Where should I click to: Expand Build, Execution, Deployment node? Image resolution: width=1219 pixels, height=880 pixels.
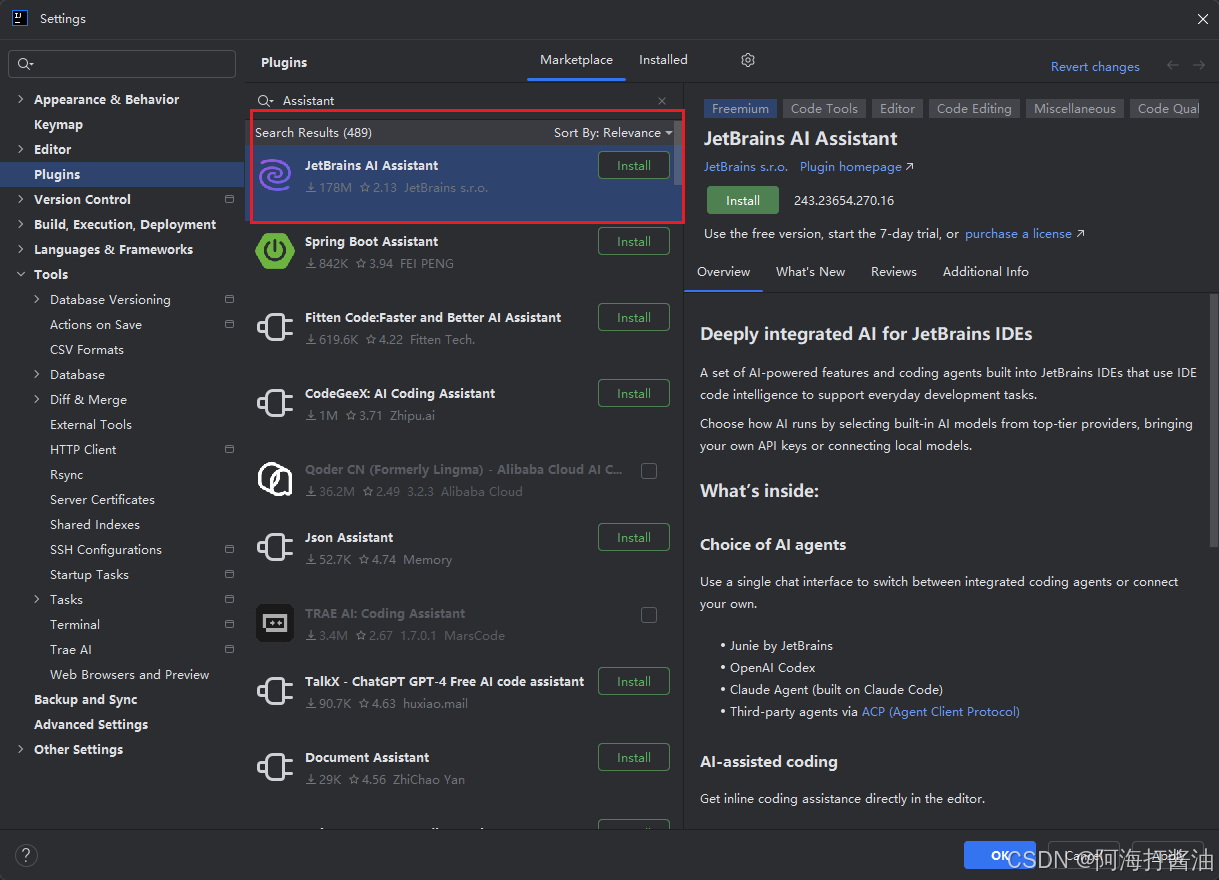tap(21, 225)
